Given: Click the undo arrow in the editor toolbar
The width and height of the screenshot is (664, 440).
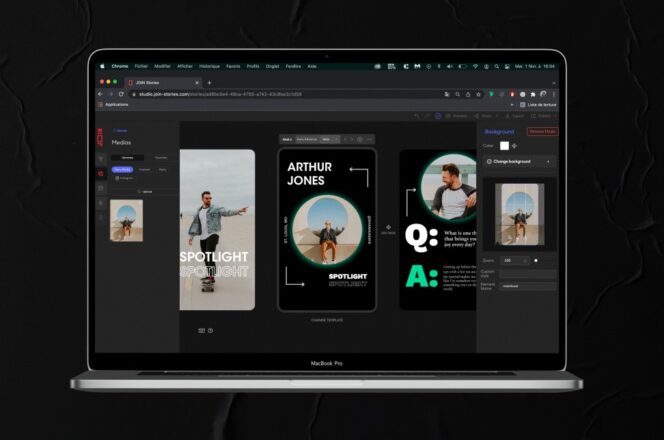Looking at the screenshot, I should coord(416,116).
